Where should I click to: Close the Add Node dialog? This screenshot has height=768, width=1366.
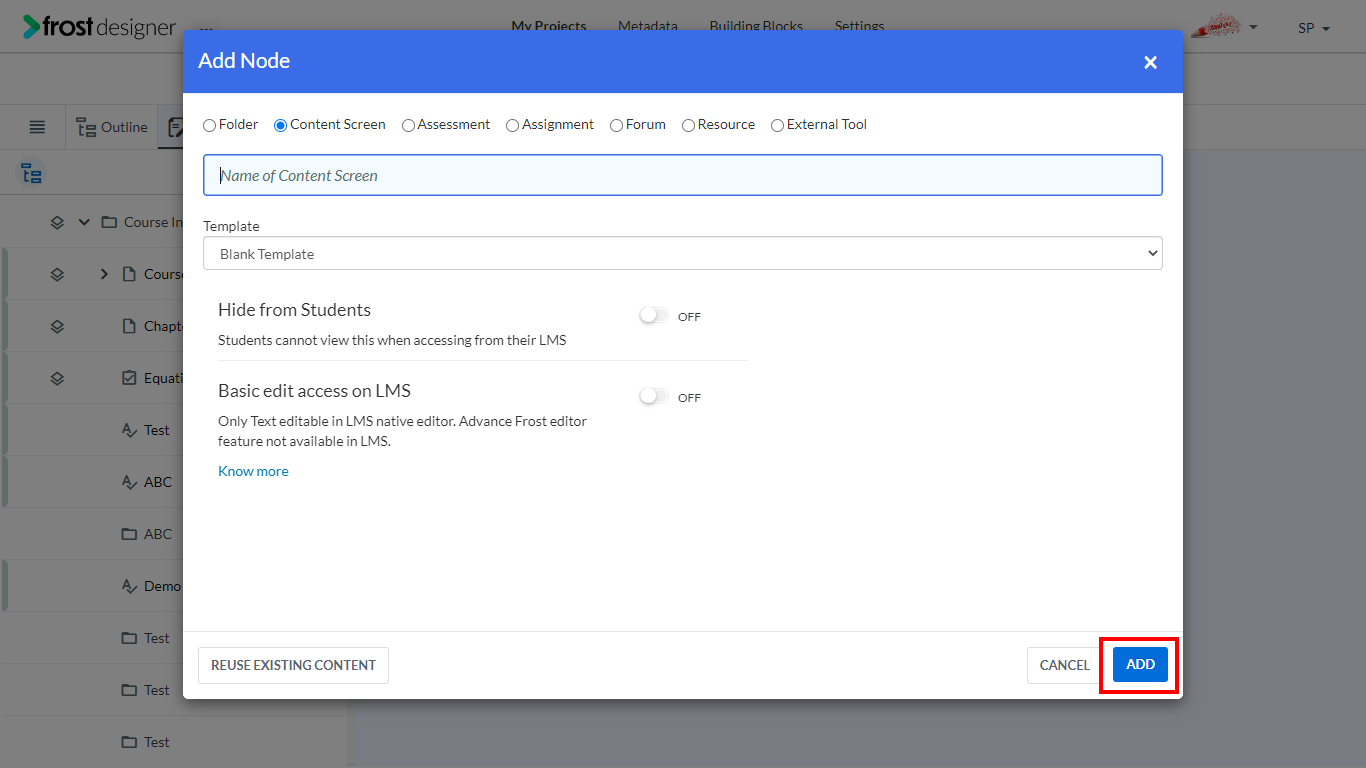pyautogui.click(x=1150, y=62)
